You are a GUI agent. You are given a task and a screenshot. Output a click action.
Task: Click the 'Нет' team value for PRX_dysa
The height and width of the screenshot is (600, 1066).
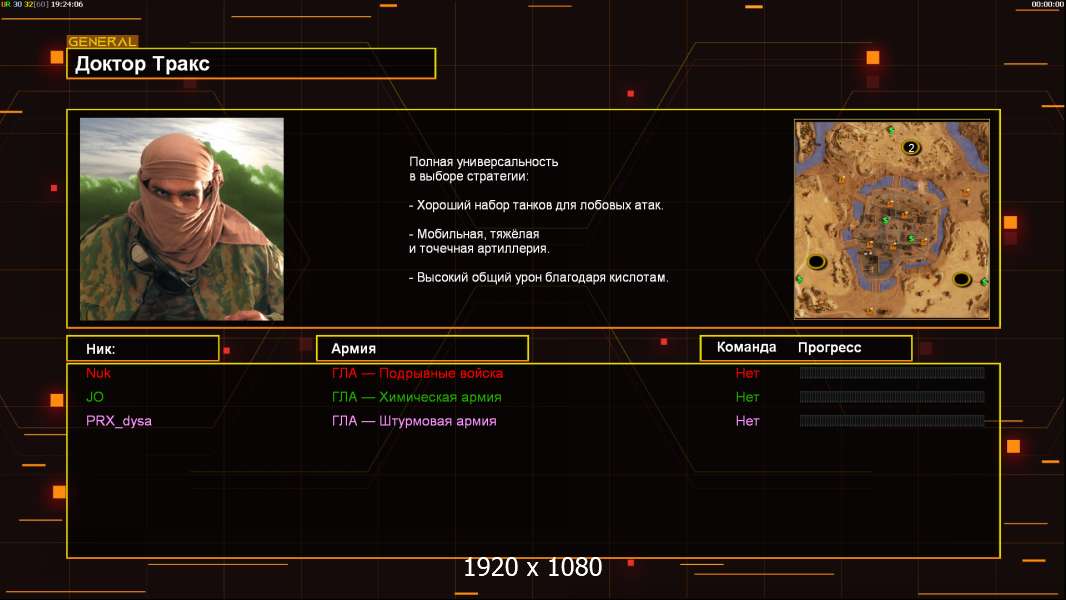(747, 421)
